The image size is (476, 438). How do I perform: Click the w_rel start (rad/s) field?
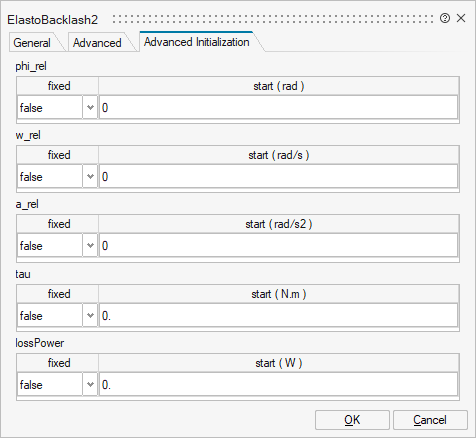tap(278, 176)
